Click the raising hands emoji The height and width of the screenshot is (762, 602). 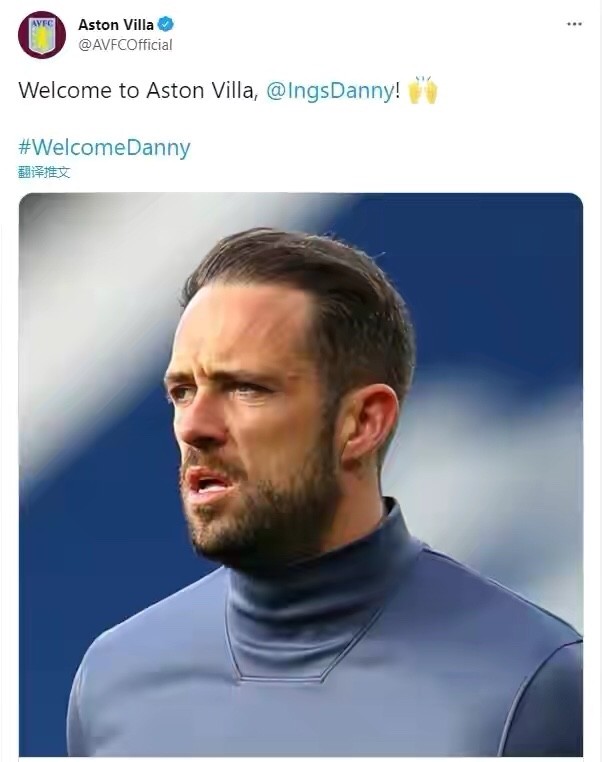coord(423,90)
